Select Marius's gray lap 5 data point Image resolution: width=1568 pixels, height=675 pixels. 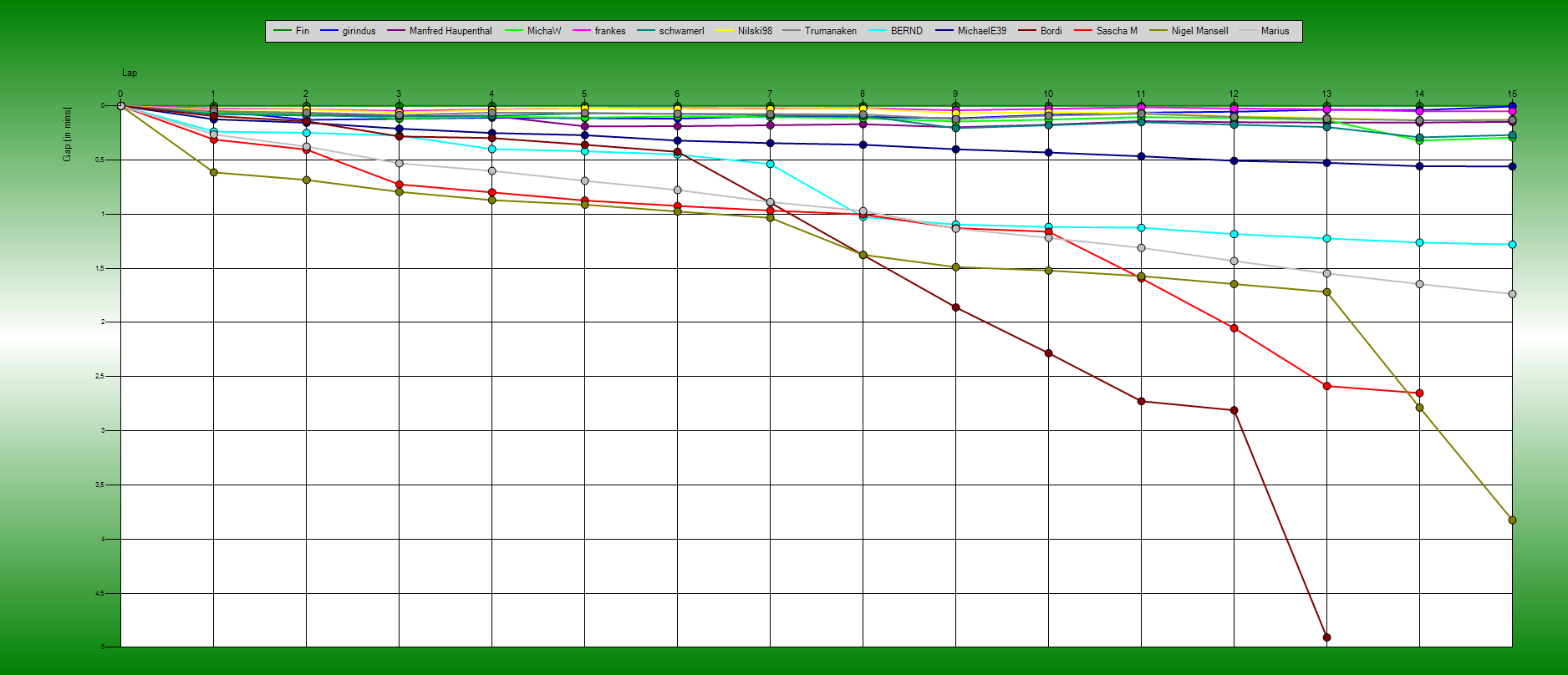pyautogui.click(x=584, y=180)
